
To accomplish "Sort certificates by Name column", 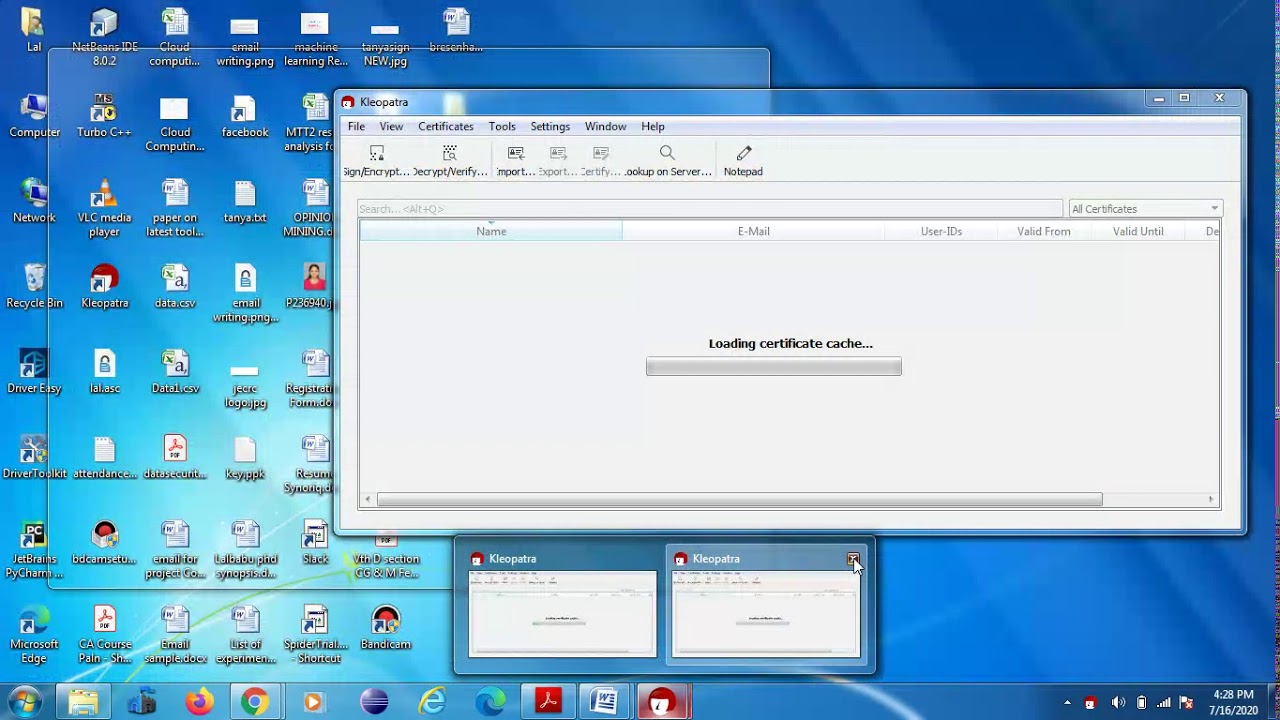I will point(491,231).
